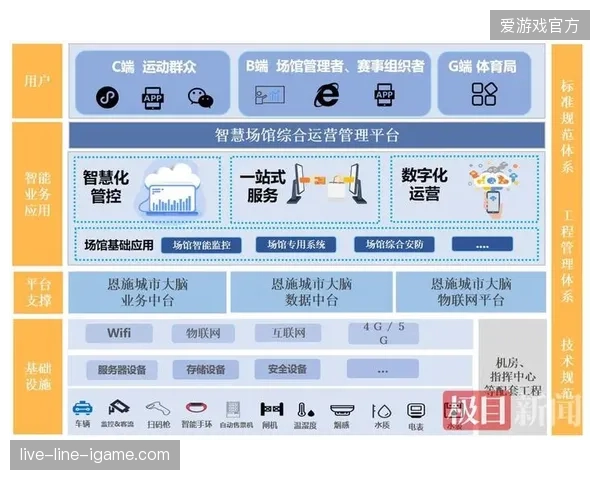Image resolution: width=600 pixels, height=480 pixels.
Task: Click the 智慧场馆综合运营管理平台 banner
Action: (x=307, y=135)
